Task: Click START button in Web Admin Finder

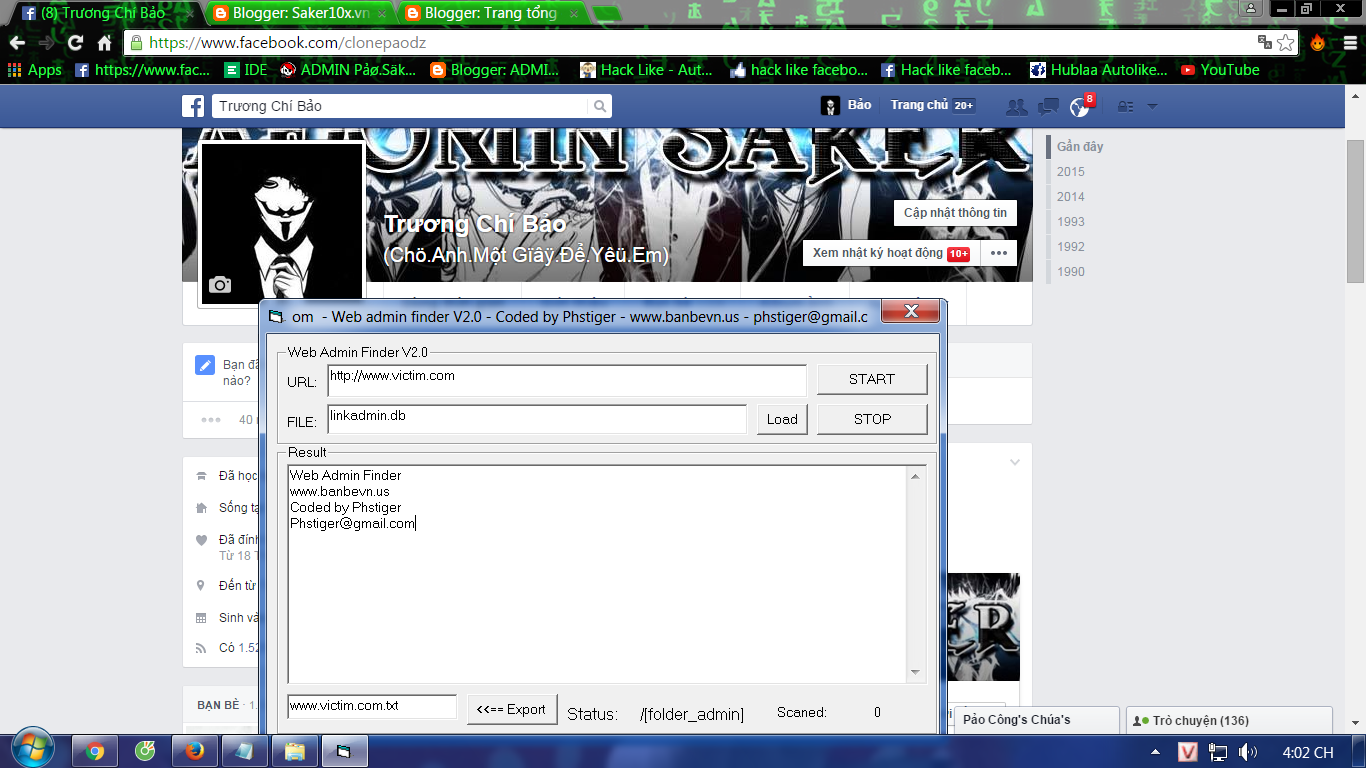Action: pos(872,379)
